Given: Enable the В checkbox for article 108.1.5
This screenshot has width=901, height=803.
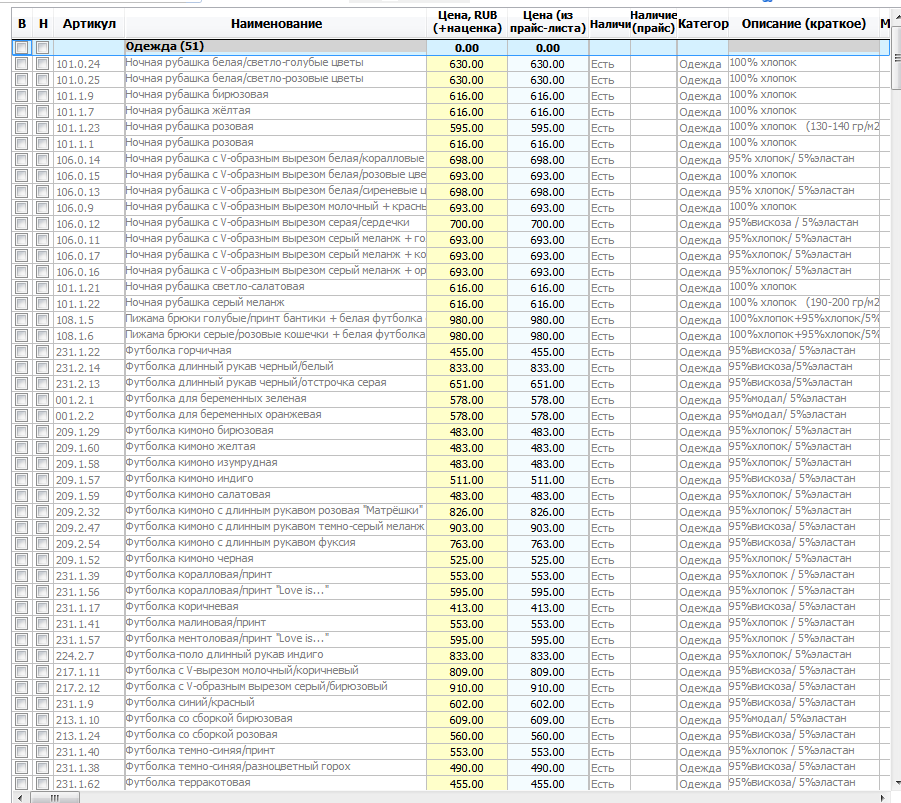Looking at the screenshot, I should [22, 320].
